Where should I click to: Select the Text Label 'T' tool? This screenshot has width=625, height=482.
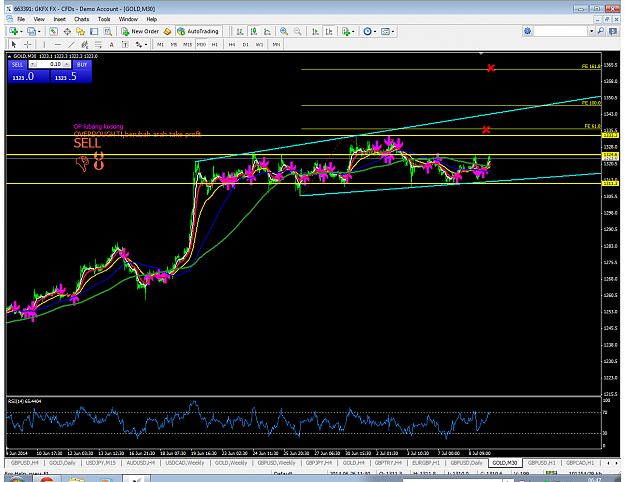pos(125,44)
